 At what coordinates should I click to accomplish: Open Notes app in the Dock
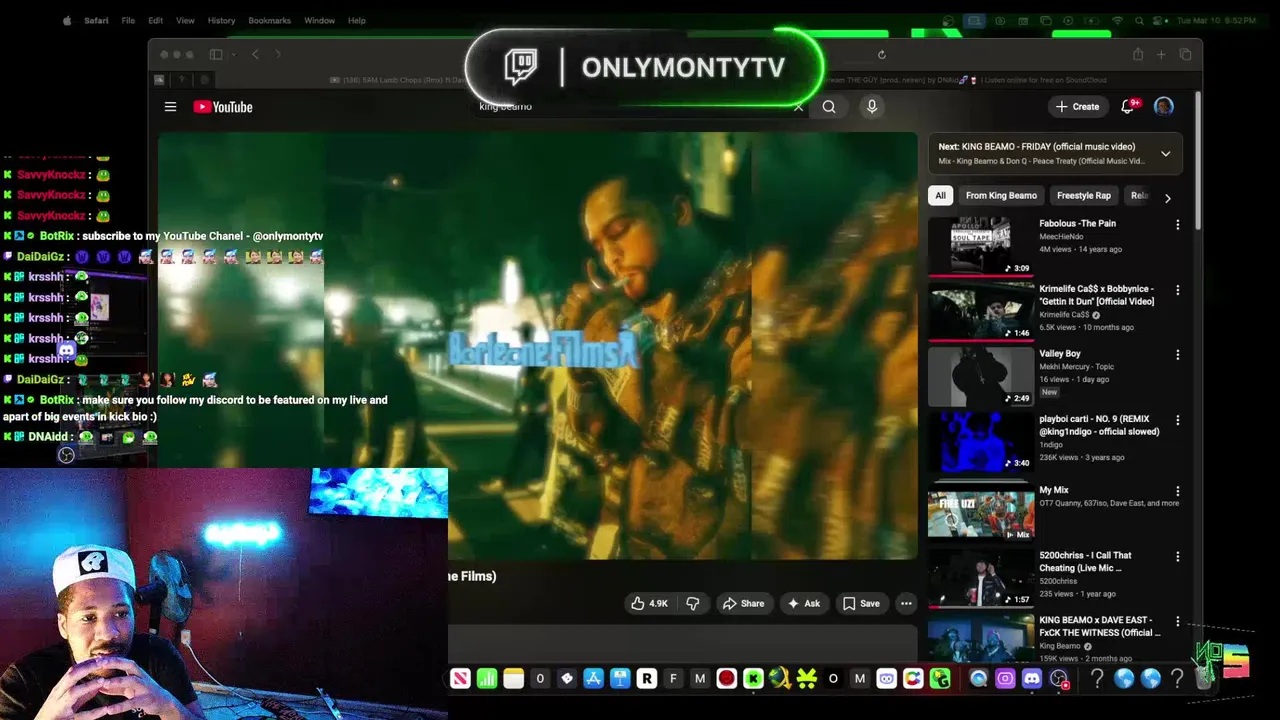[513, 679]
